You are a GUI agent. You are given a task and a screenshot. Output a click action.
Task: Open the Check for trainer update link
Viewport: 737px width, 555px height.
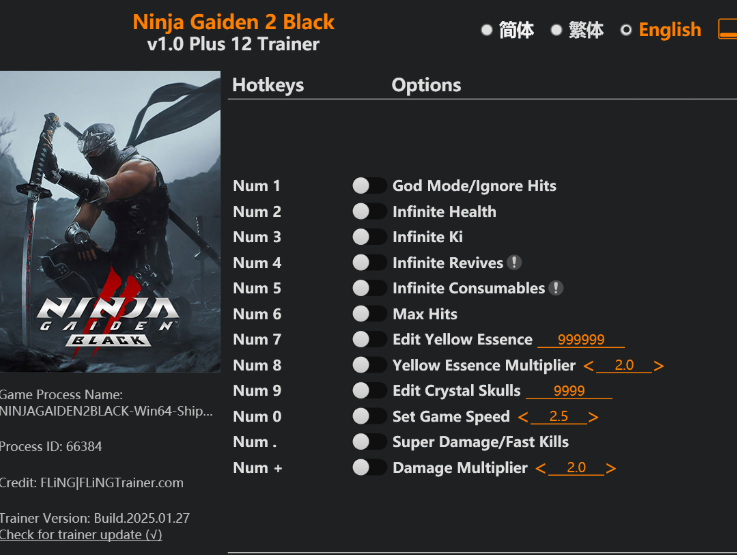(81, 535)
